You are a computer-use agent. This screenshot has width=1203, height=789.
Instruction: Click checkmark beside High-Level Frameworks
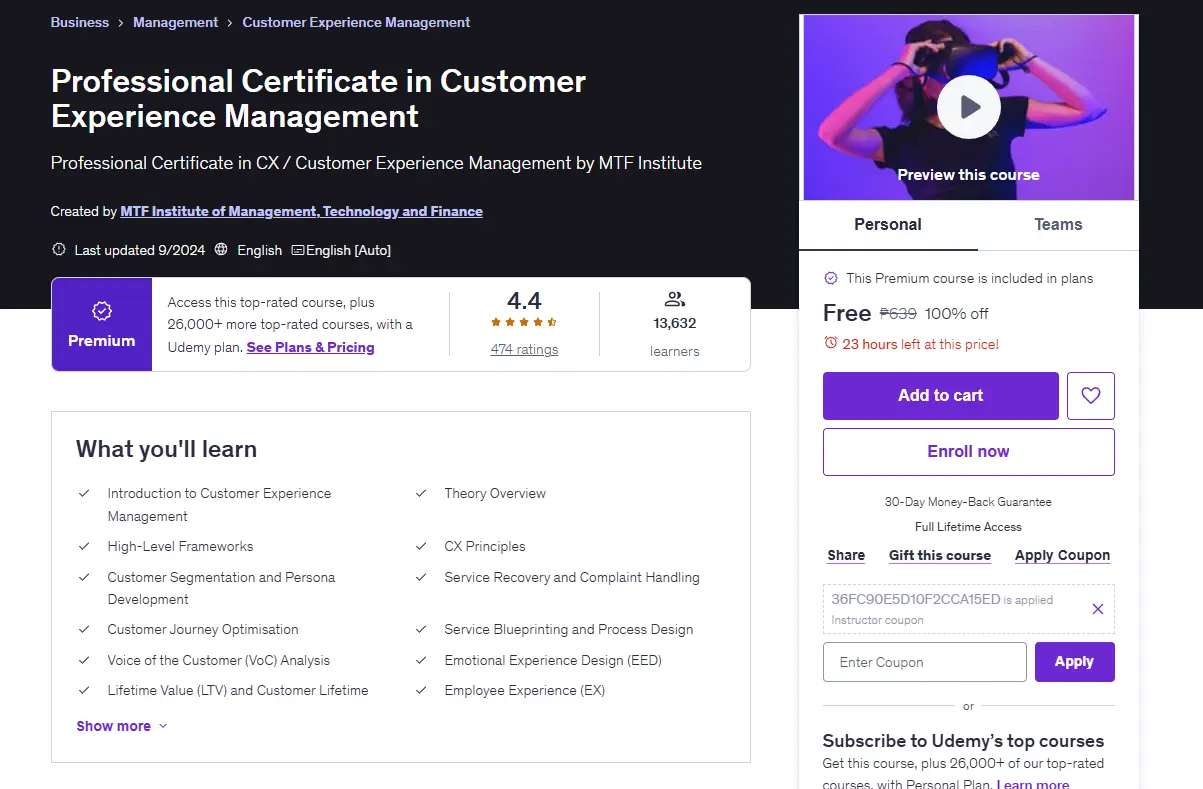pyautogui.click(x=84, y=546)
